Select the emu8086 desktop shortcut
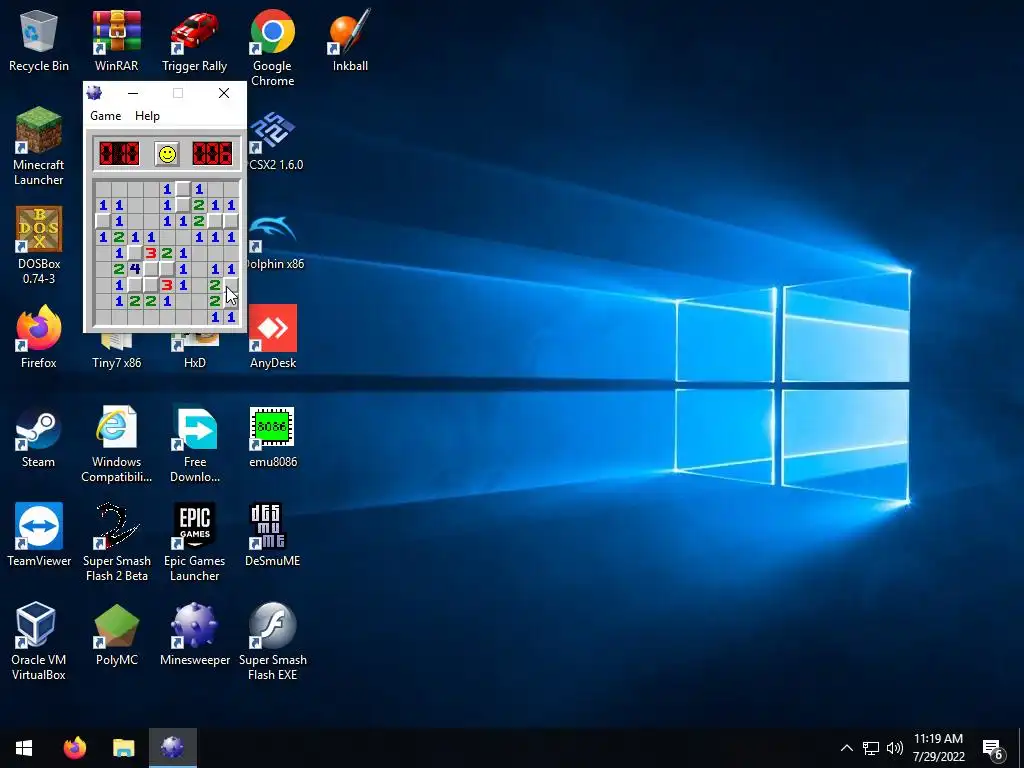The width and height of the screenshot is (1024, 768). coord(272,436)
